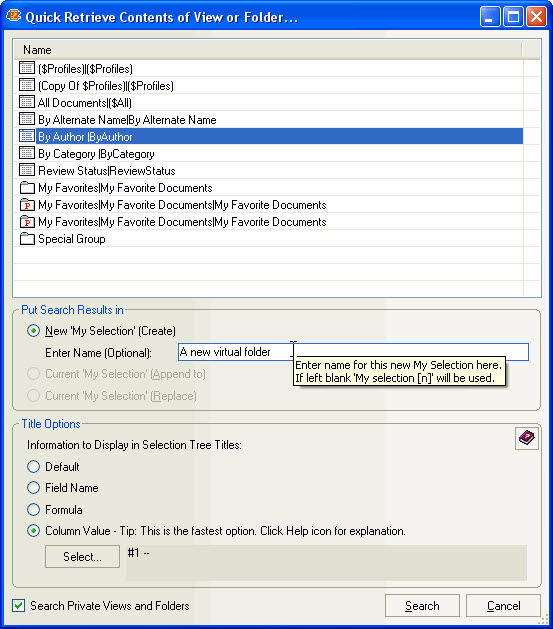Viewport: 553px width, 629px height.
Task: Choose the Field Name title option
Action: point(33,487)
